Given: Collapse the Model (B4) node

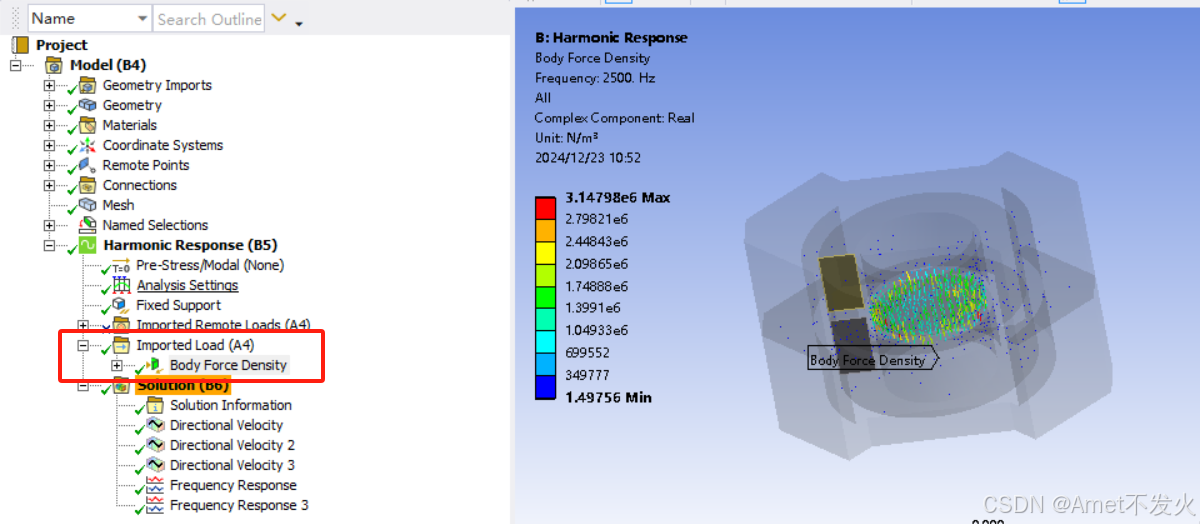Looking at the screenshot, I should coord(15,65).
